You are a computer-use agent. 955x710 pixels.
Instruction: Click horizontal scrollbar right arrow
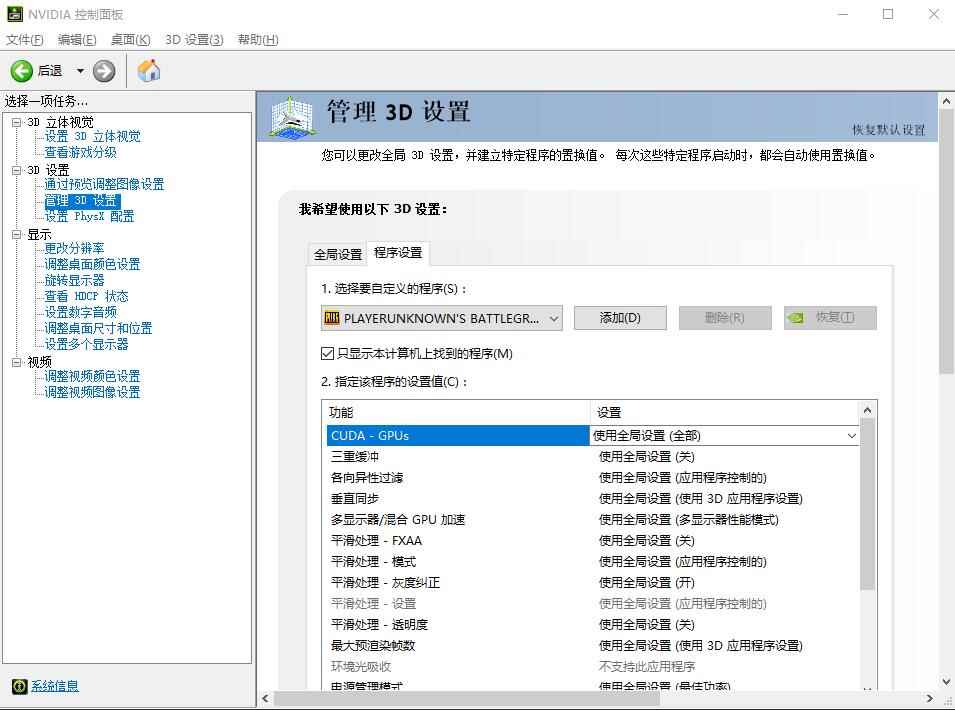(x=929, y=698)
